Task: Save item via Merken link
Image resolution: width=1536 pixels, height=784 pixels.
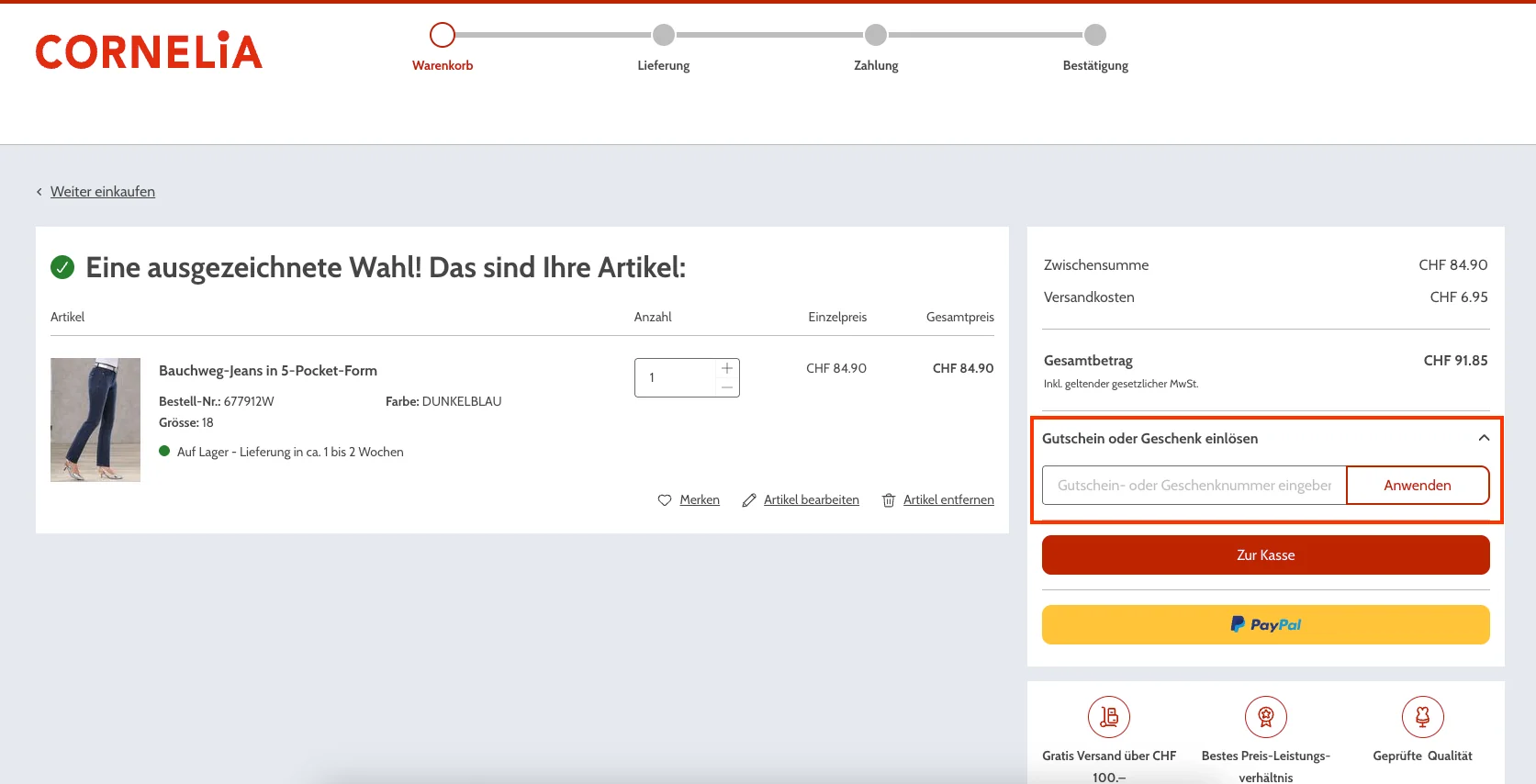Action: point(700,499)
